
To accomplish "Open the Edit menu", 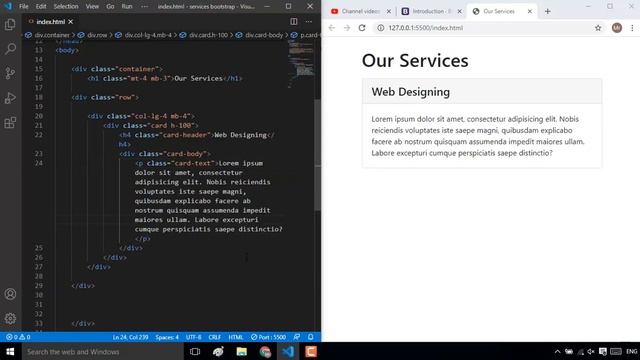I will pos(41,7).
